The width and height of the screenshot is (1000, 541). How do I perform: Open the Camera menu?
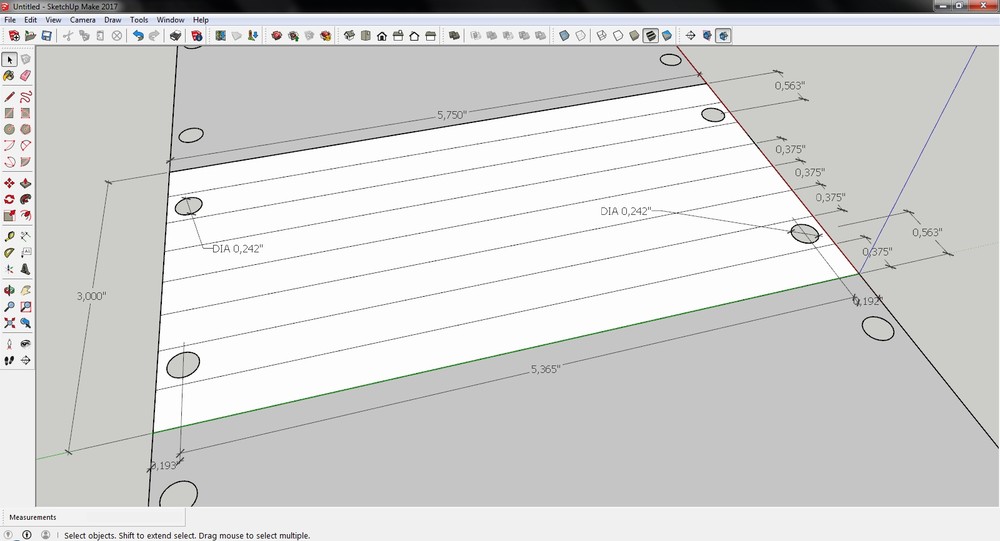pyautogui.click(x=83, y=20)
